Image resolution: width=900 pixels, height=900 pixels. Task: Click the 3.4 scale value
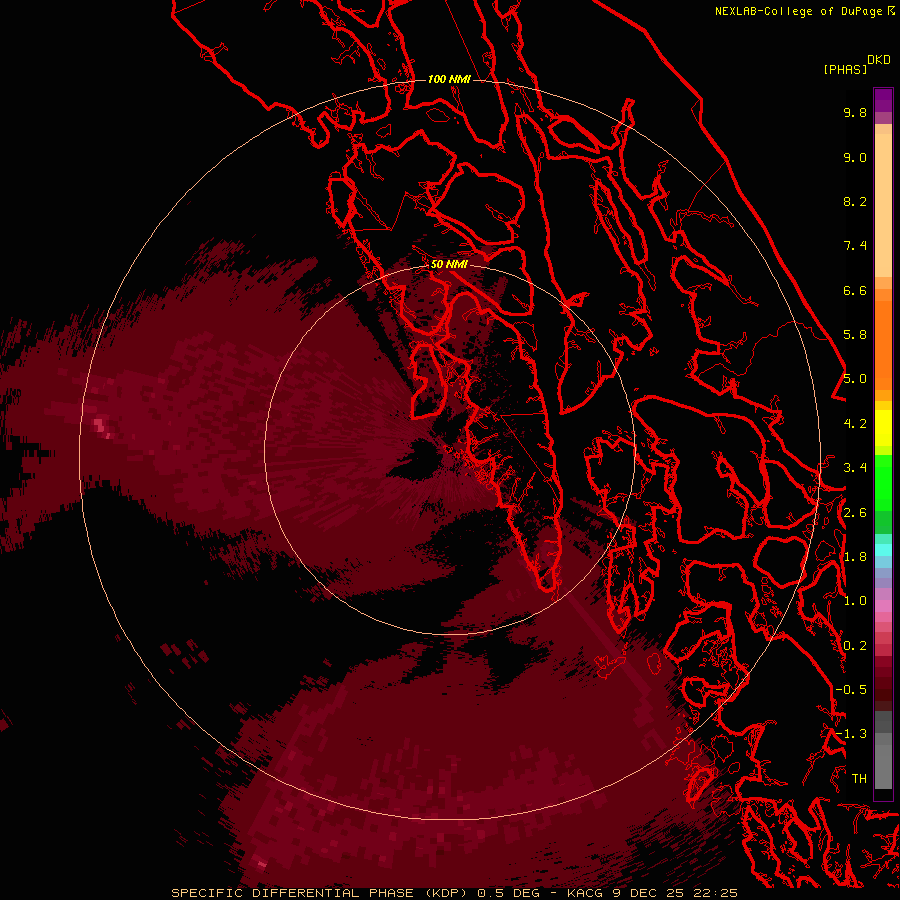(855, 468)
